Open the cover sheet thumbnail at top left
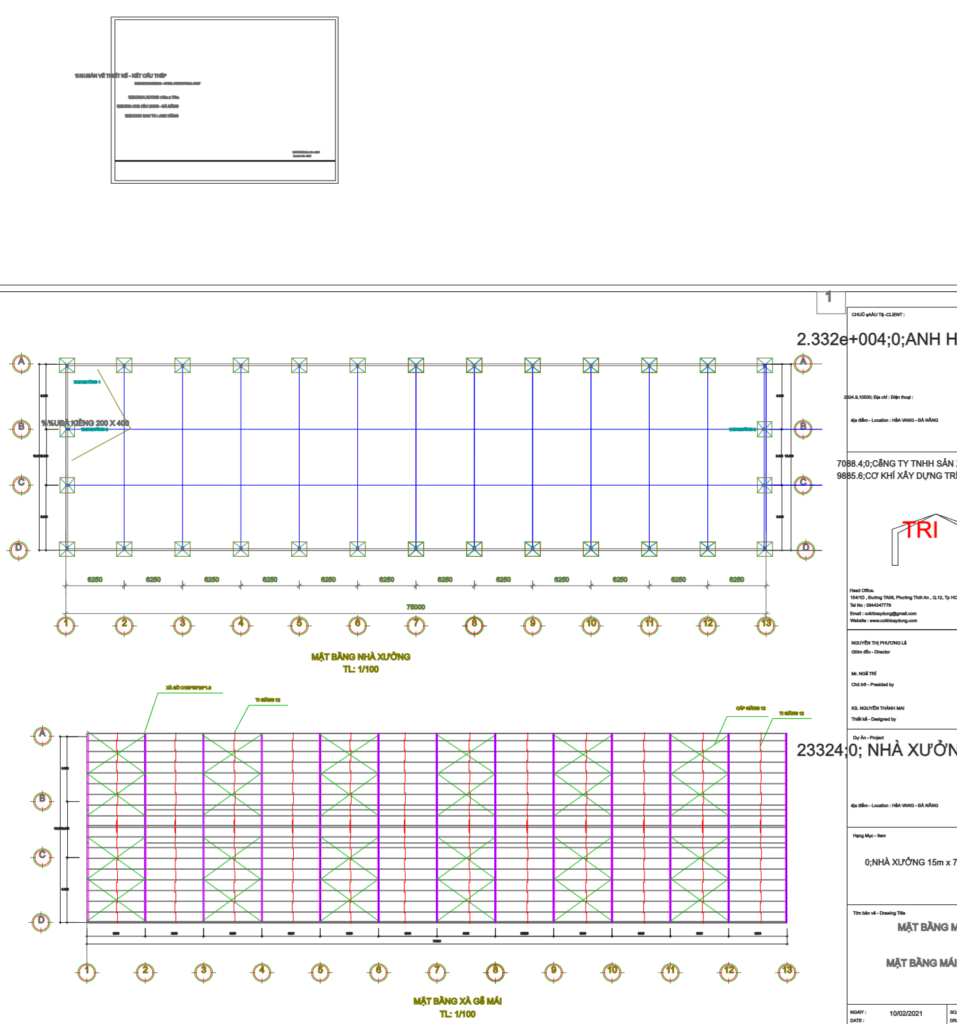 pos(225,100)
